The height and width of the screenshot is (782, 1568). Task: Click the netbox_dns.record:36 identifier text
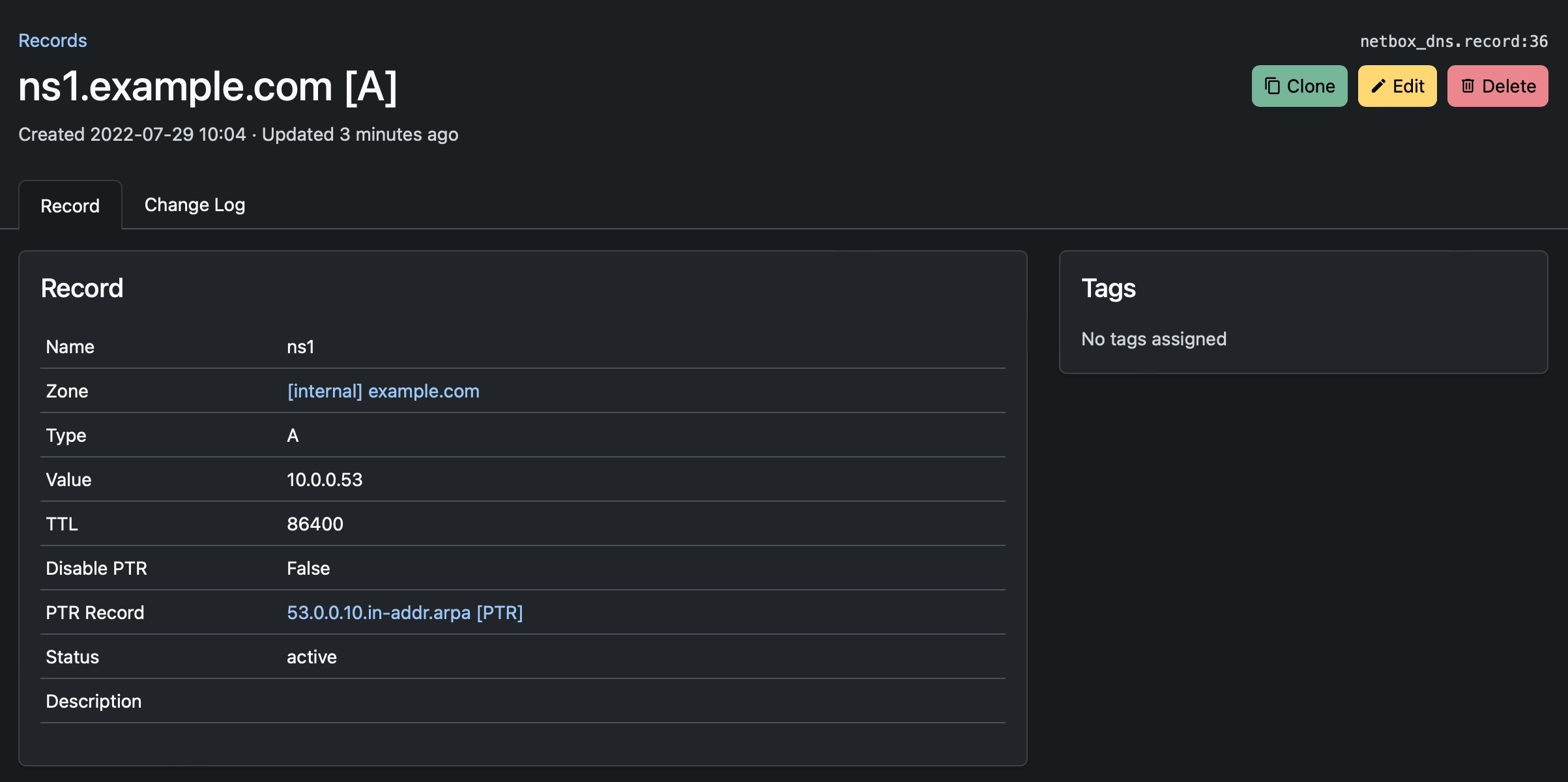[x=1453, y=41]
